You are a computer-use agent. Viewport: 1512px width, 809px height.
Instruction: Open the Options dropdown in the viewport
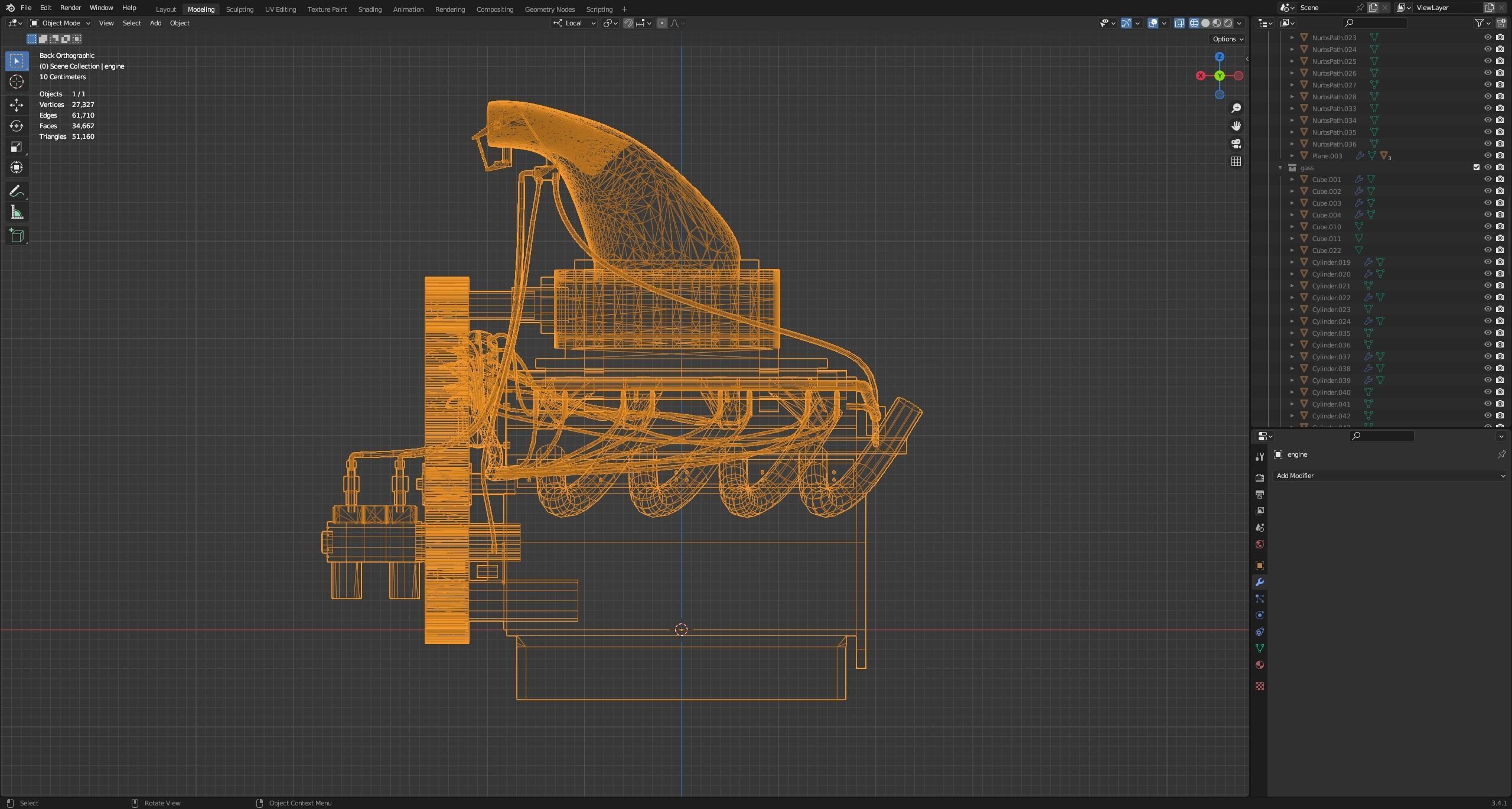point(1228,39)
